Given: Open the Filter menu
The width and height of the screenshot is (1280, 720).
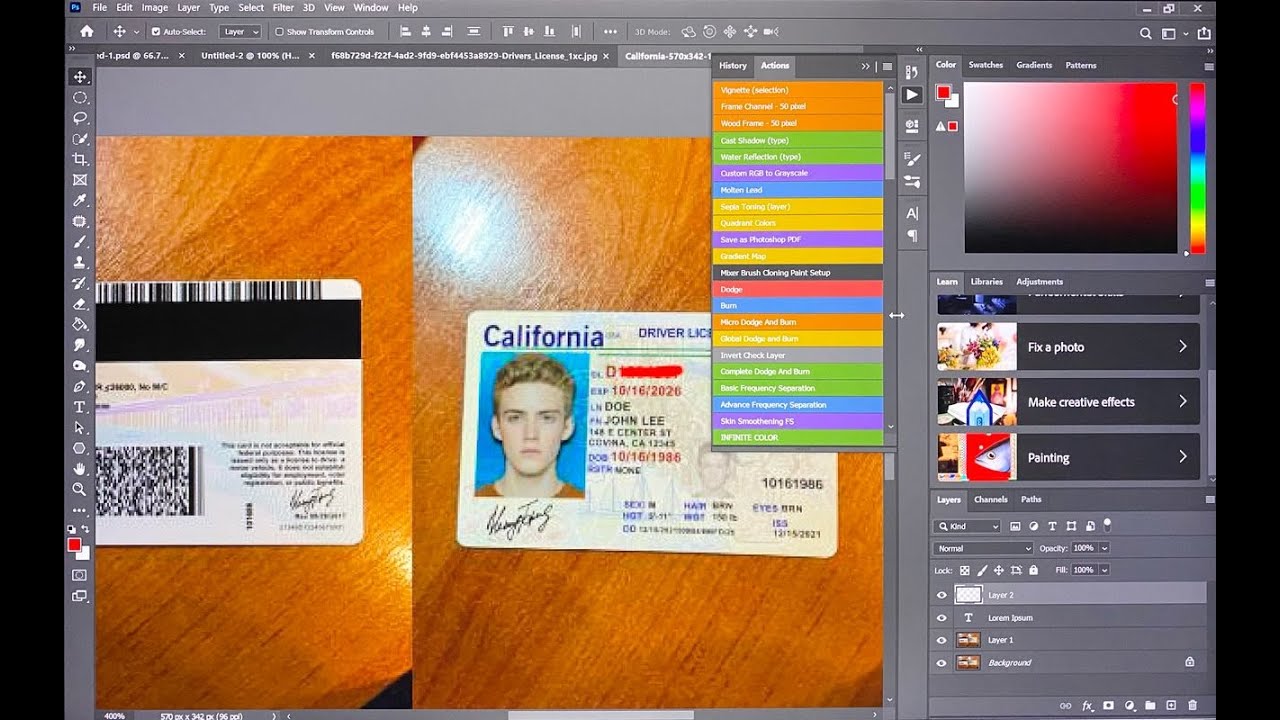Looking at the screenshot, I should (283, 7).
